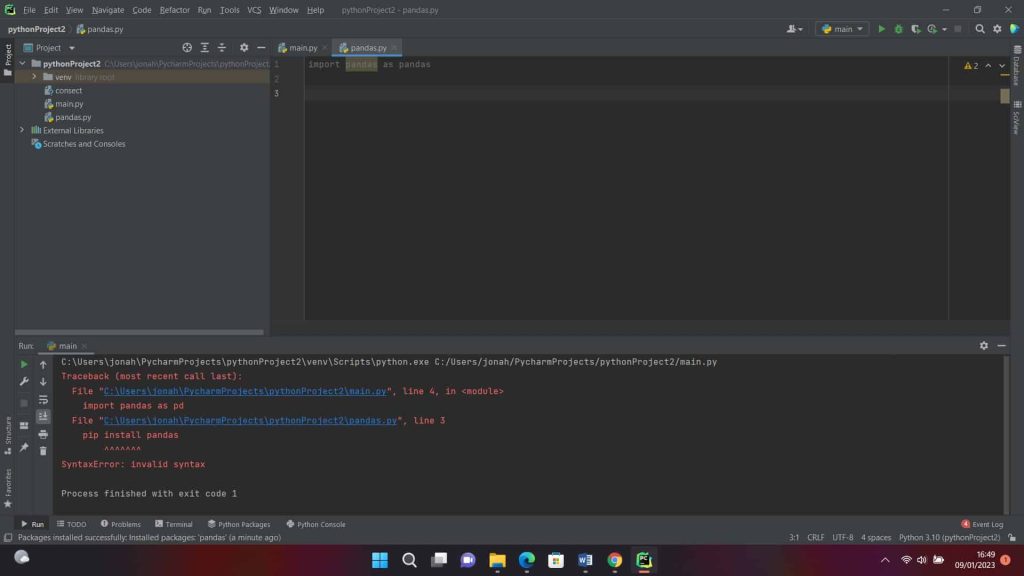This screenshot has height=576, width=1024.
Task: Run the program with the green Run toolbar icon
Action: pos(882,29)
